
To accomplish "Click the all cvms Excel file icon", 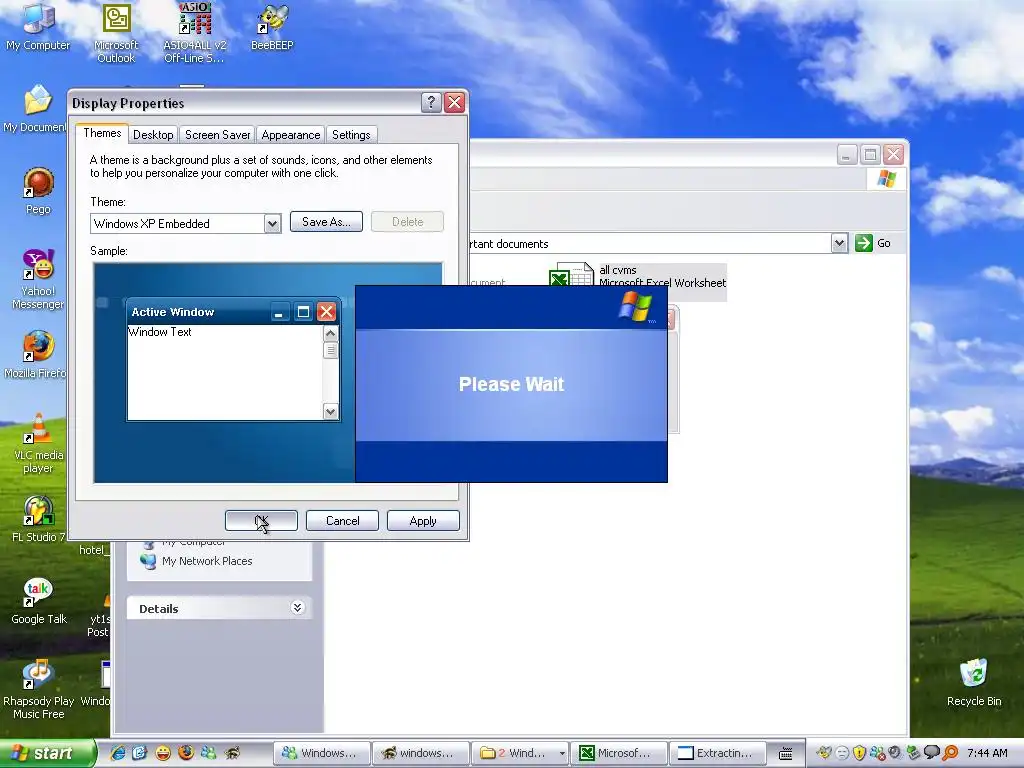I will click(x=570, y=274).
